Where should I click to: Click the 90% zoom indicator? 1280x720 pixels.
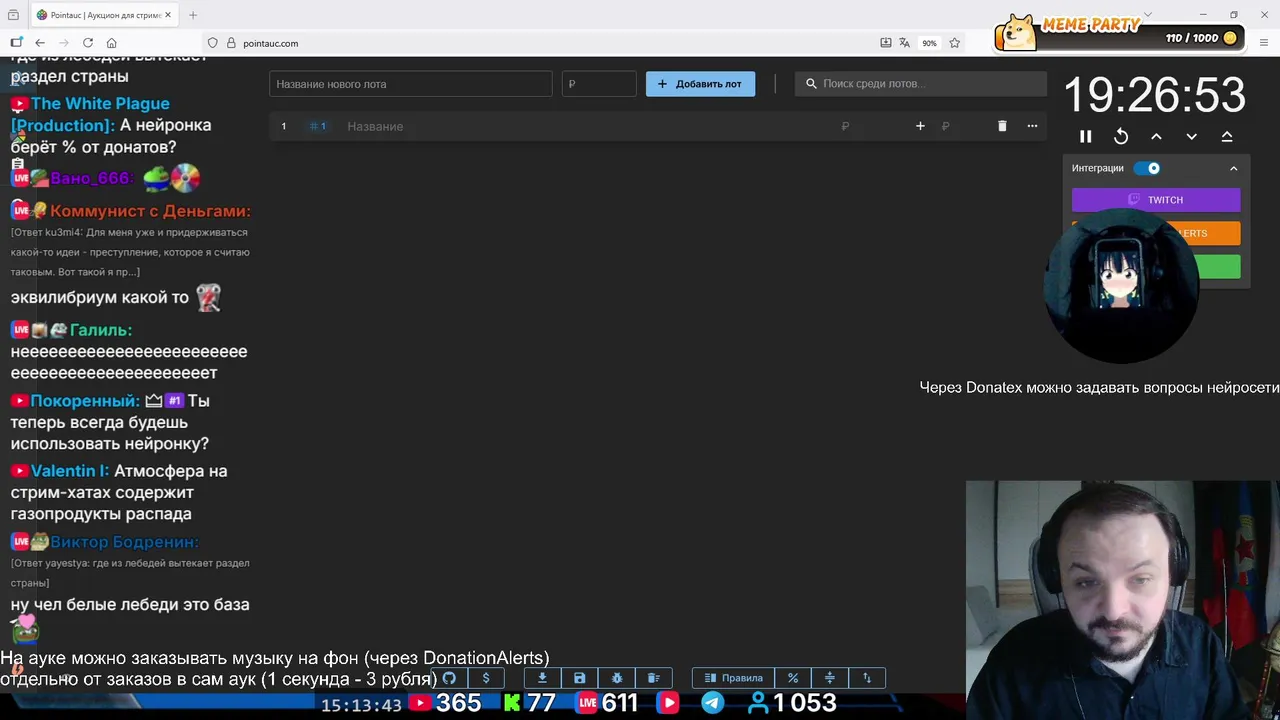(x=930, y=43)
